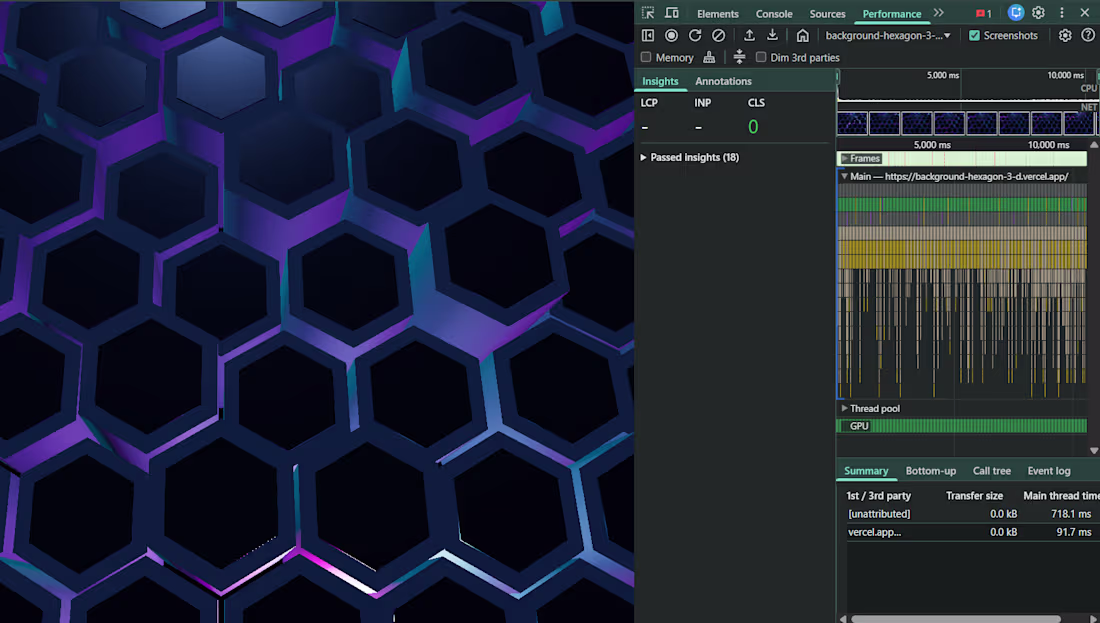The height and width of the screenshot is (623, 1100).
Task: Record and reload the page
Action: point(694,35)
